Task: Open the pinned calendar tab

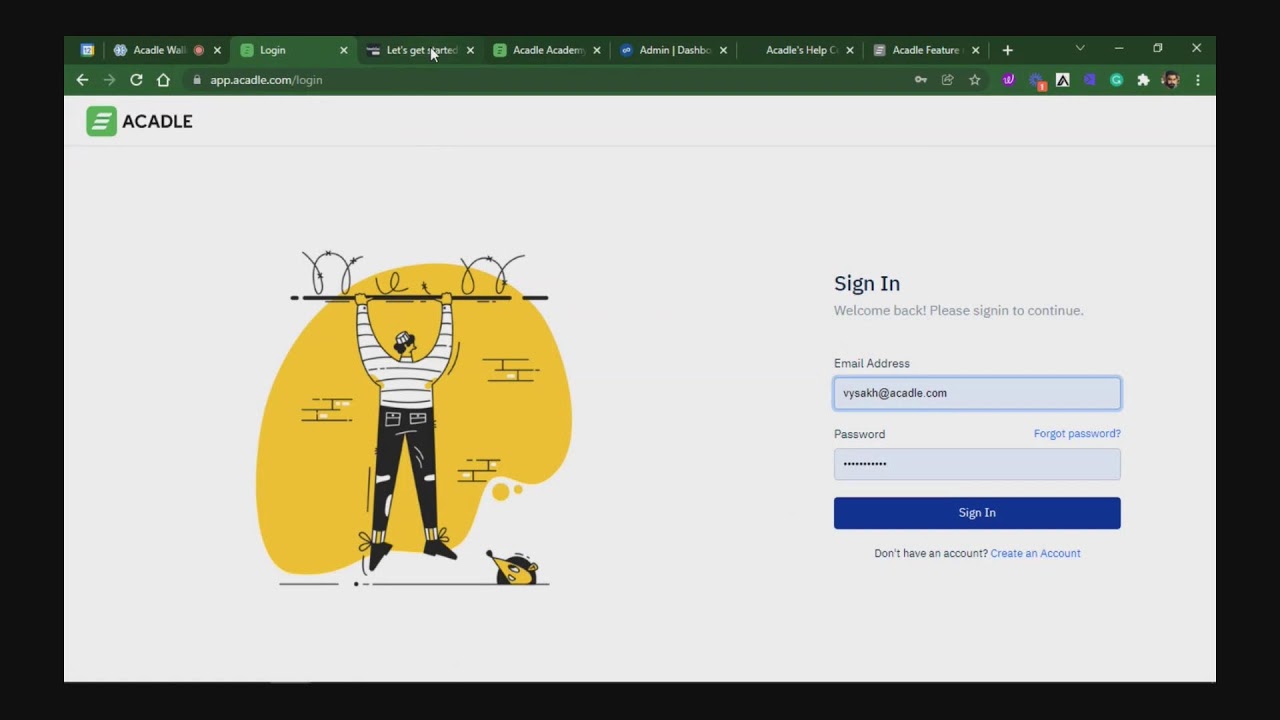Action: coord(87,50)
